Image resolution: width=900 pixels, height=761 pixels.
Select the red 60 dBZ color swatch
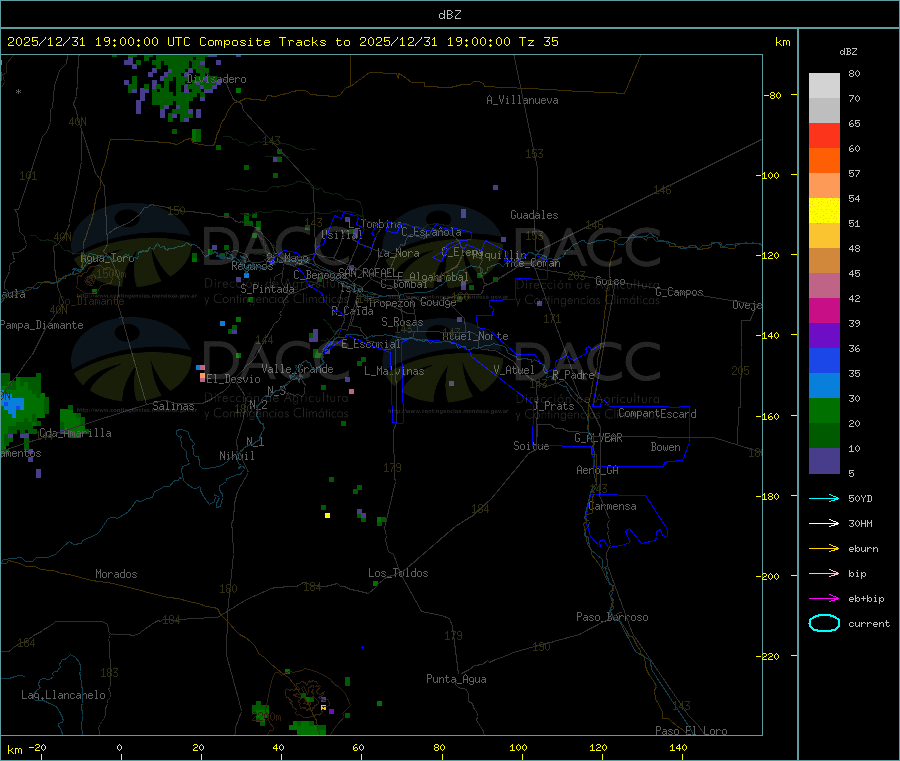click(x=824, y=135)
